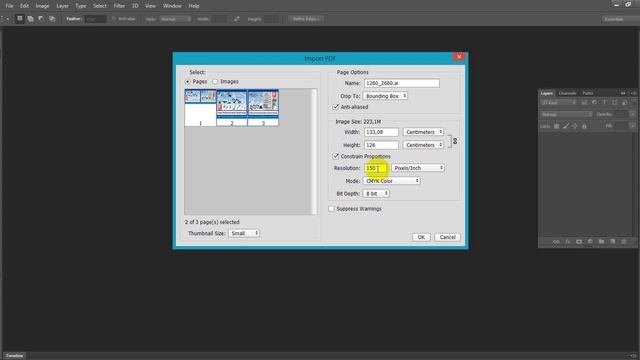Click swap width and height icon

tap(237, 19)
